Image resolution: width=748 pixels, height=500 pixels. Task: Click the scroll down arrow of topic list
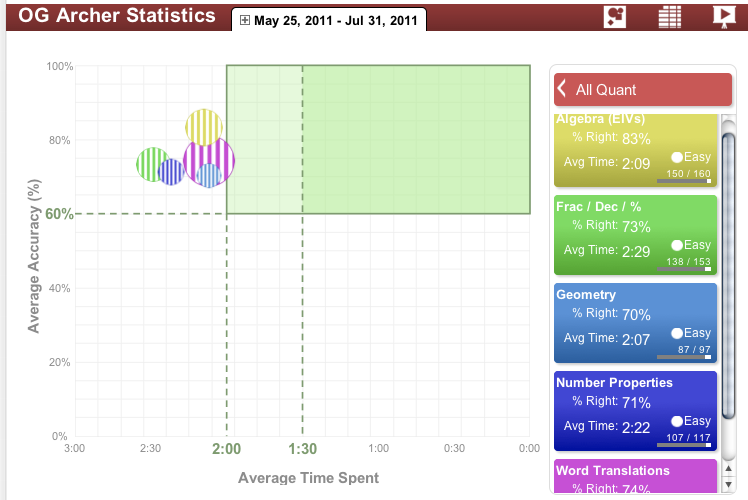[728, 484]
